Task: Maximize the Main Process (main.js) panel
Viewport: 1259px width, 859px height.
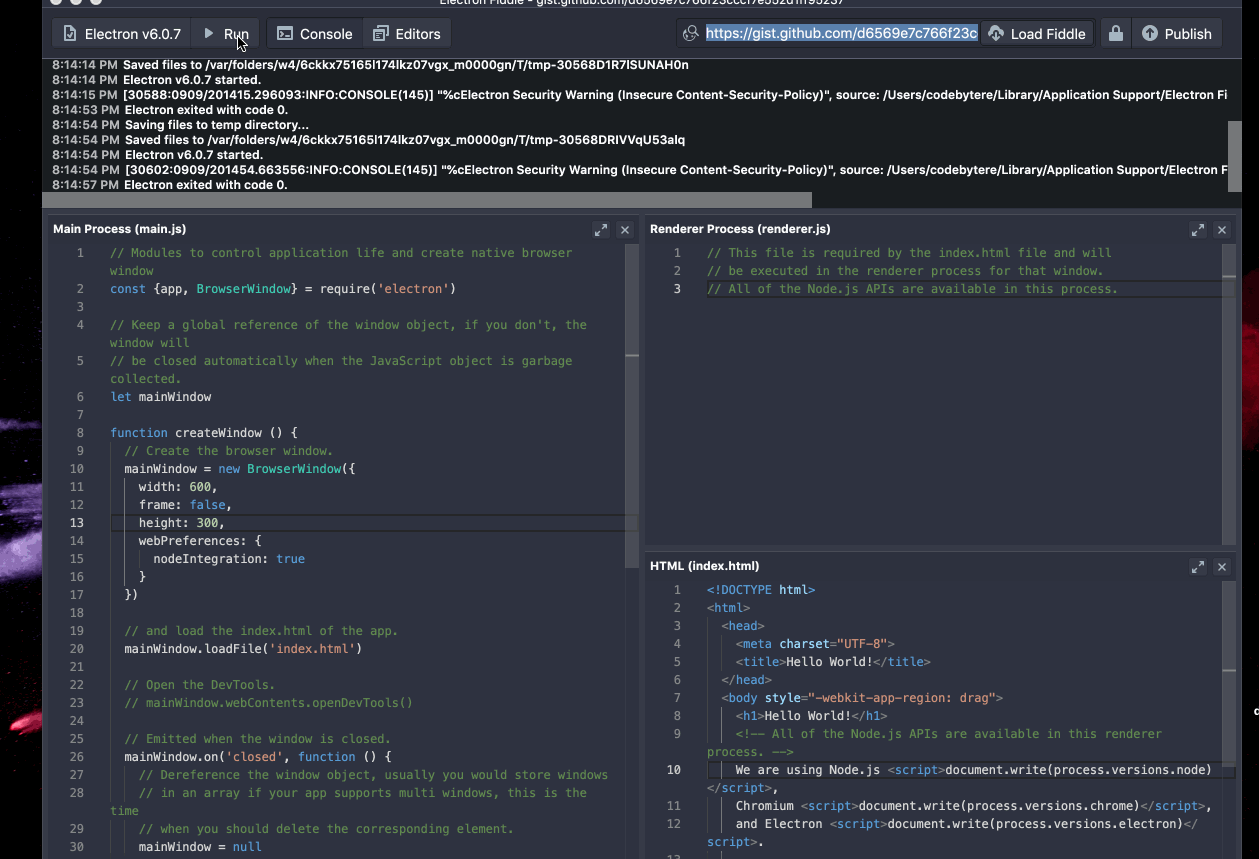Action: point(601,229)
